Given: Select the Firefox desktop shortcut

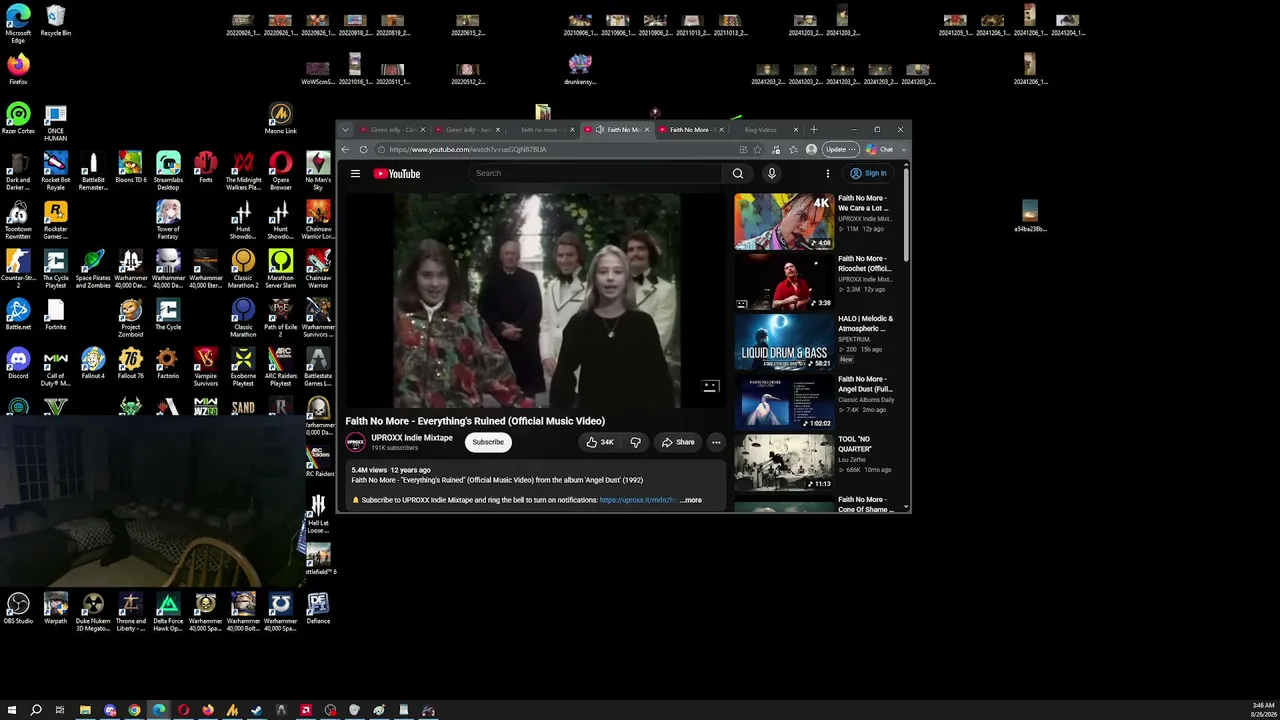Looking at the screenshot, I should tap(18, 70).
